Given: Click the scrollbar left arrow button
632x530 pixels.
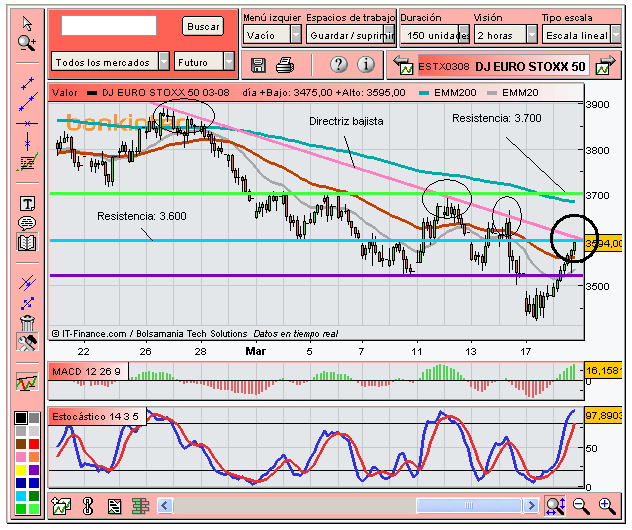Looking at the screenshot, I should 165,505.
